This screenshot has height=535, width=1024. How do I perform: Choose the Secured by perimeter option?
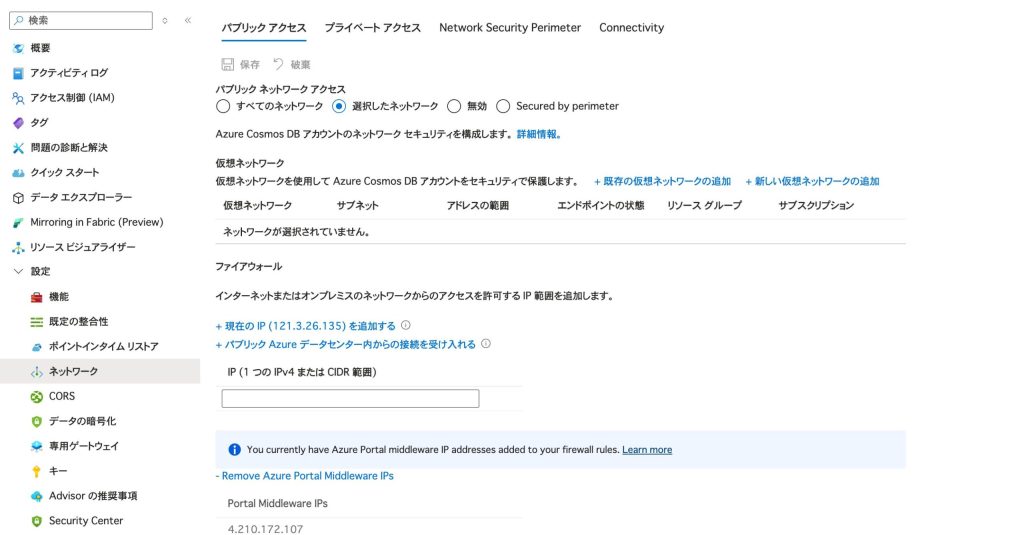(503, 106)
